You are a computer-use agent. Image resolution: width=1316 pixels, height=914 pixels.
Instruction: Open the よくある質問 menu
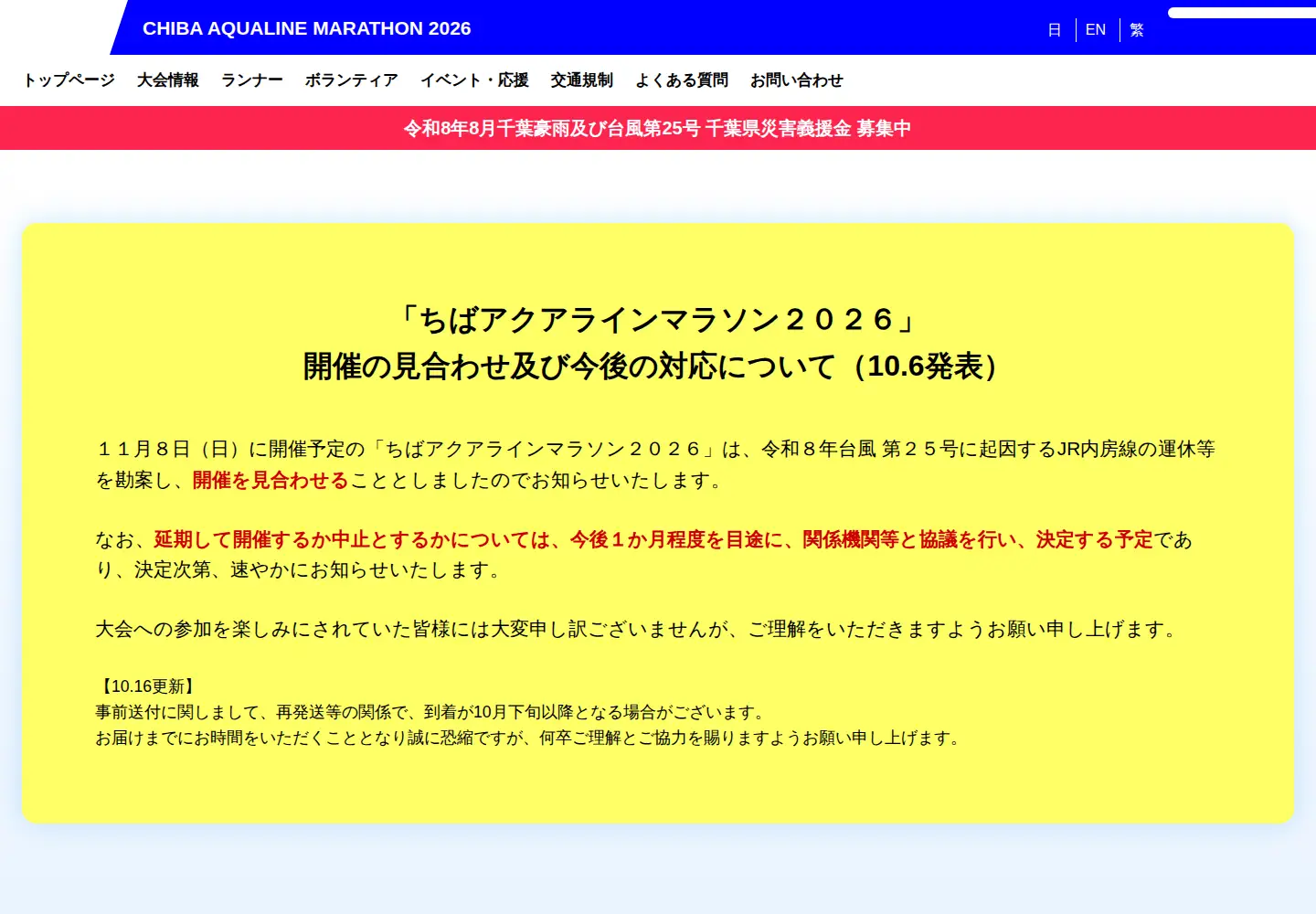pyautogui.click(x=682, y=80)
